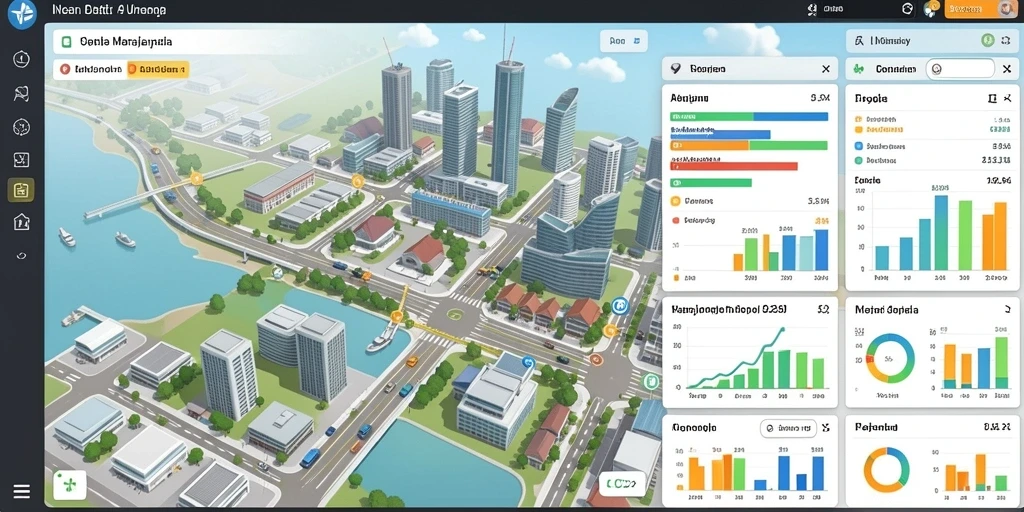Expand the second chart card using its square icon

coord(992,99)
